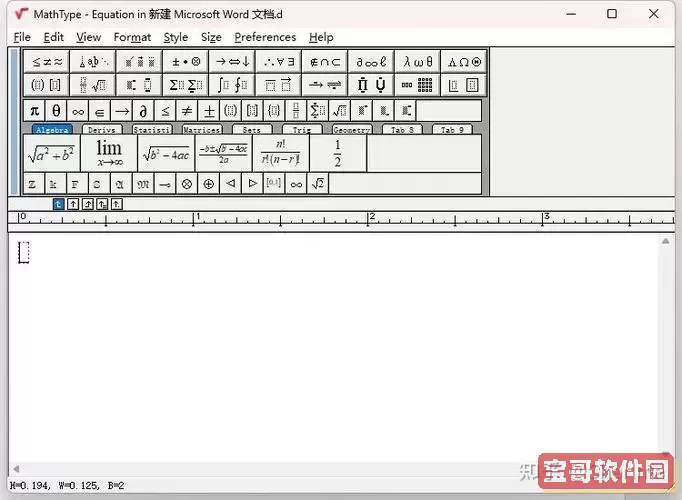Viewport: 682px width, 500px height.
Task: Insert the theta symbol from small bar
Action: pyautogui.click(x=56, y=111)
